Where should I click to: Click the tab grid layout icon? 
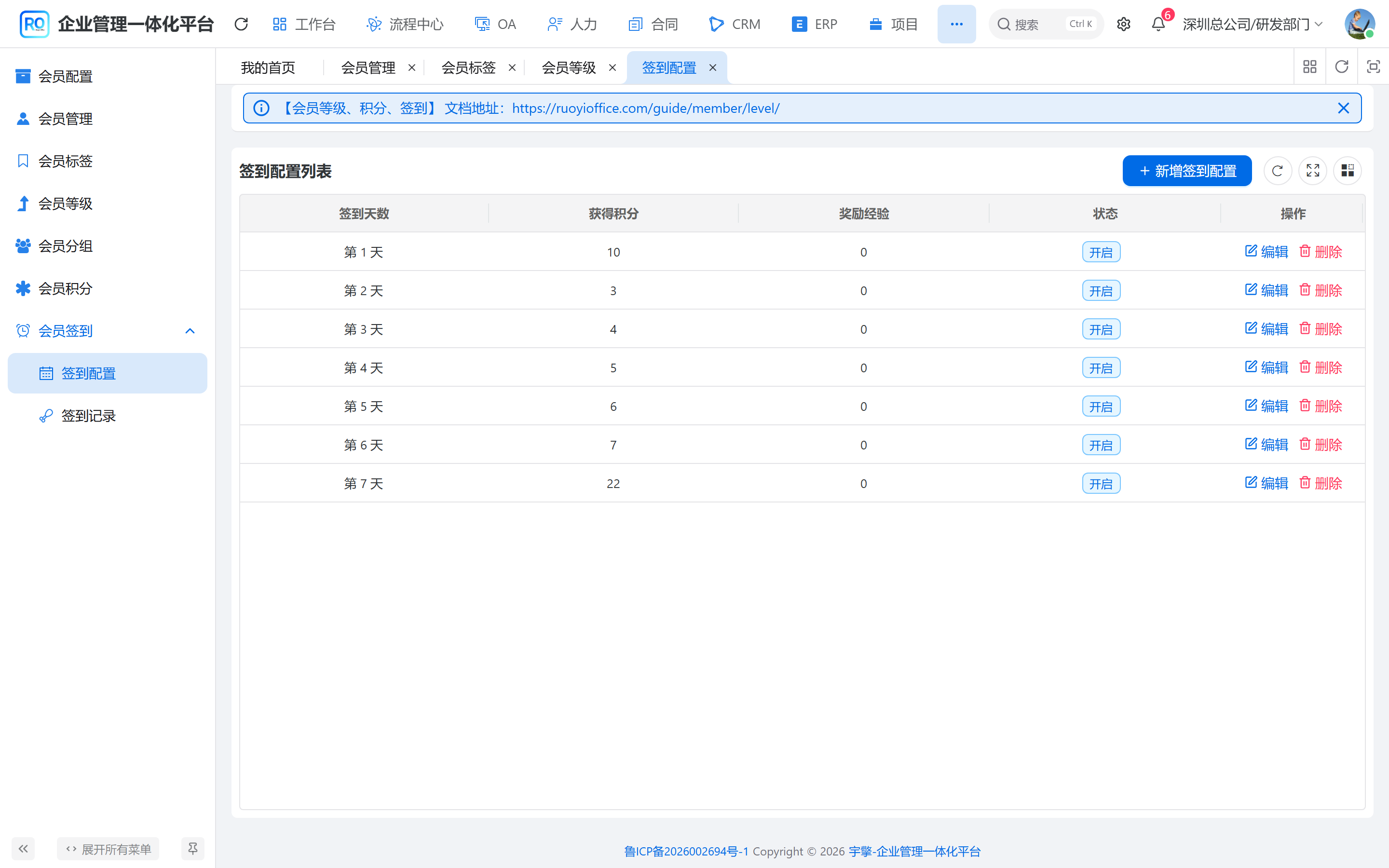coord(1310,67)
